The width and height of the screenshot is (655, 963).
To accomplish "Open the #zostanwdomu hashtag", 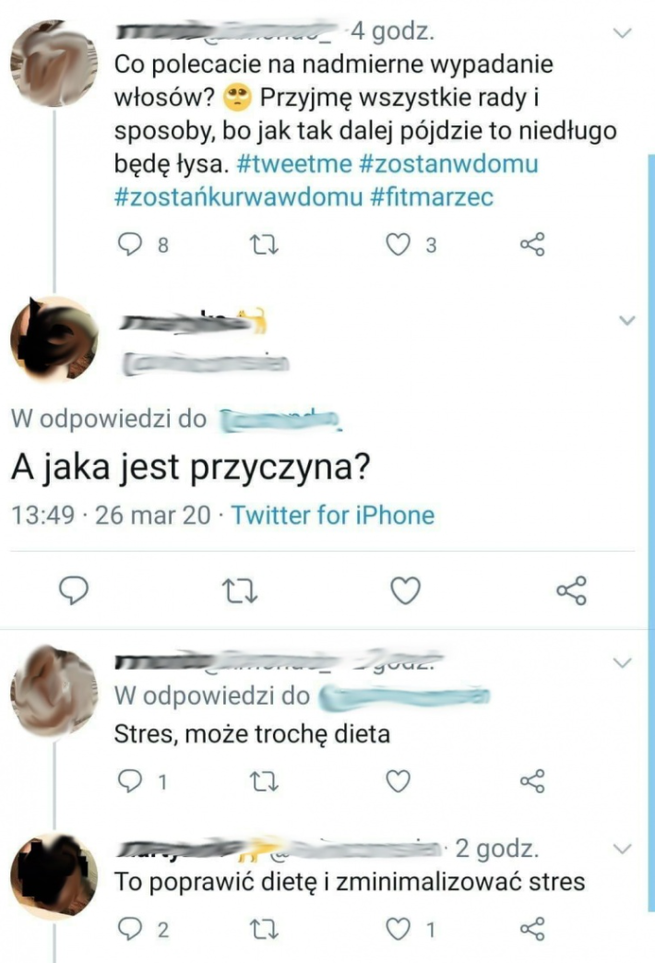I will pyautogui.click(x=448, y=164).
